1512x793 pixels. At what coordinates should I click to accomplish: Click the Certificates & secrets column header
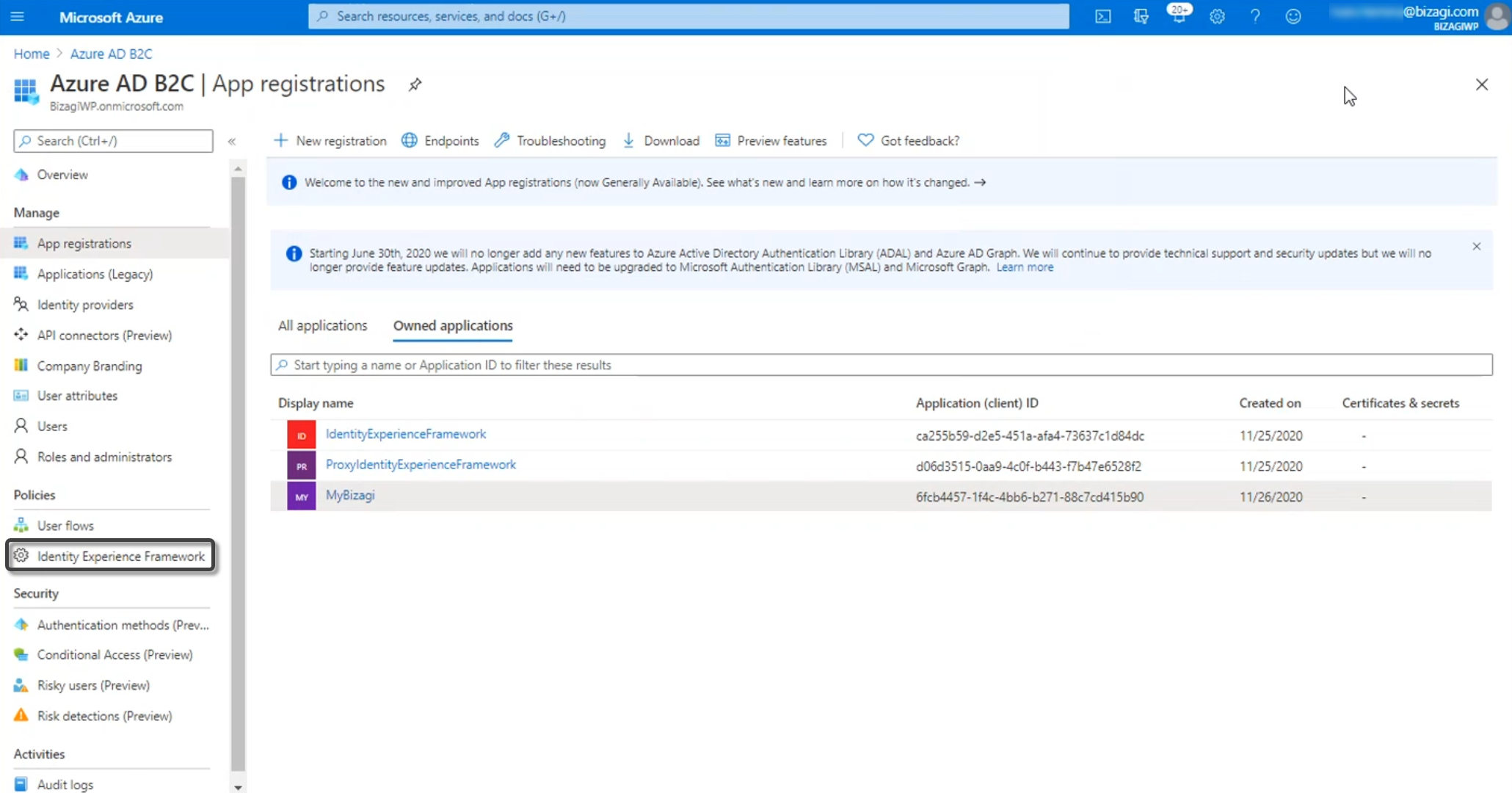[1400, 403]
